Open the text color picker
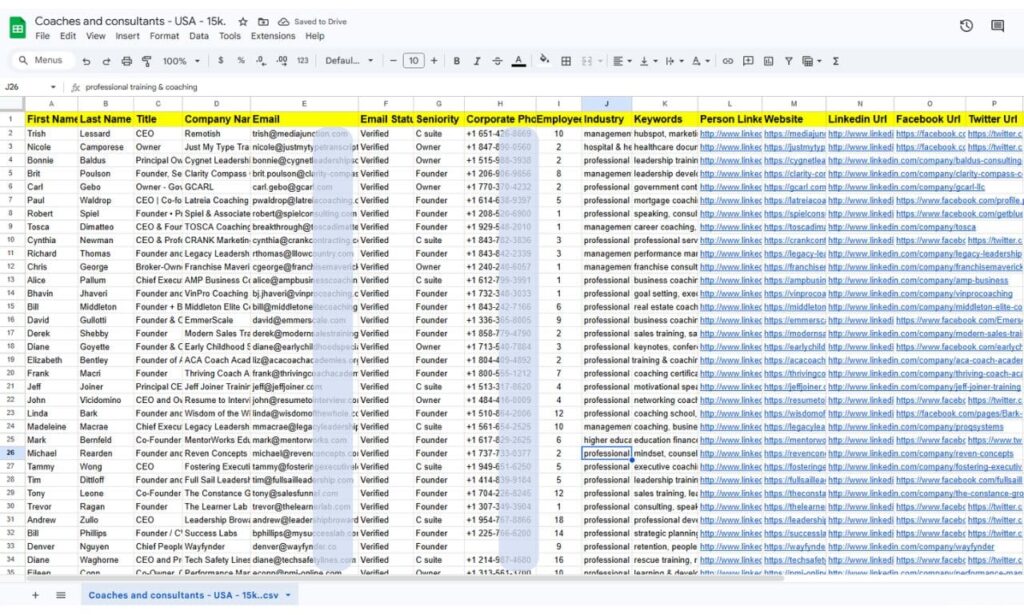 [519, 61]
